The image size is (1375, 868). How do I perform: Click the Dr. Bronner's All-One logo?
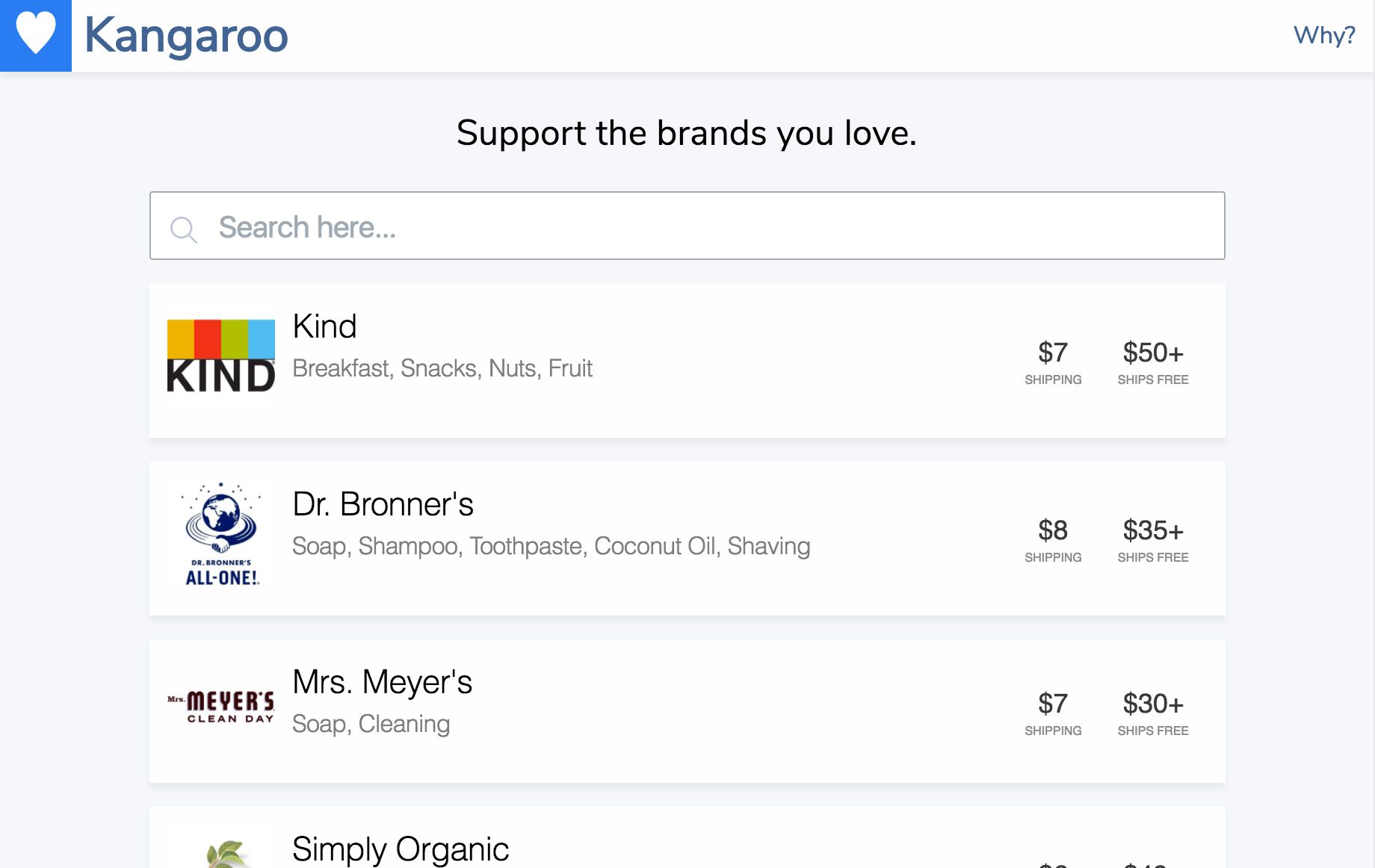[x=221, y=535]
